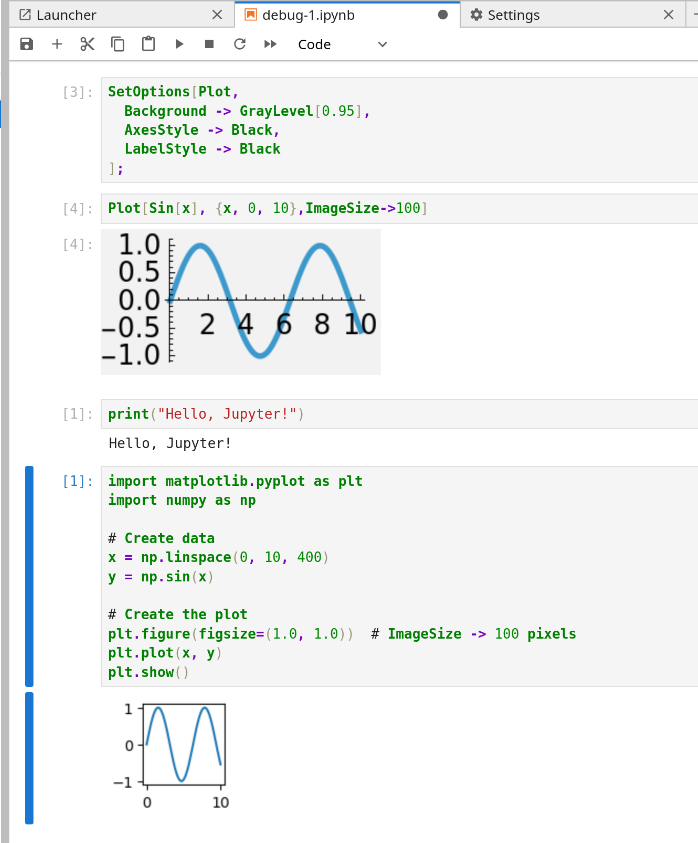Close the Launcher tab
This screenshot has height=843, width=698.
[x=216, y=15]
